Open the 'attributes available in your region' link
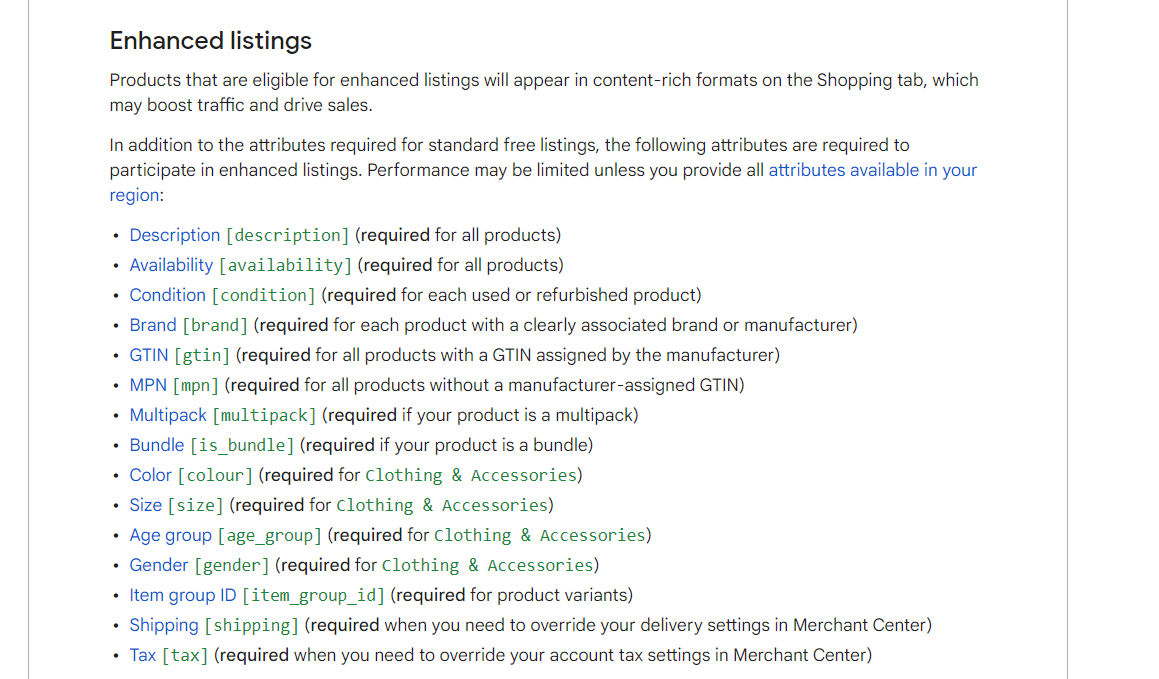 872,170
